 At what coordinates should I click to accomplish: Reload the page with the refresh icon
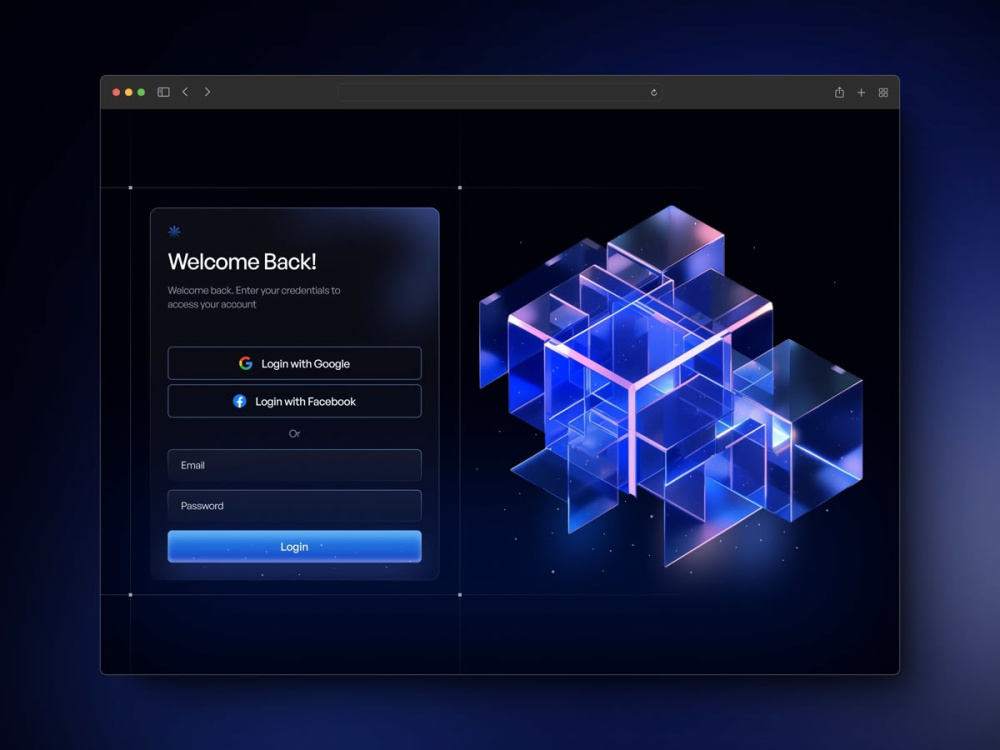coord(654,92)
